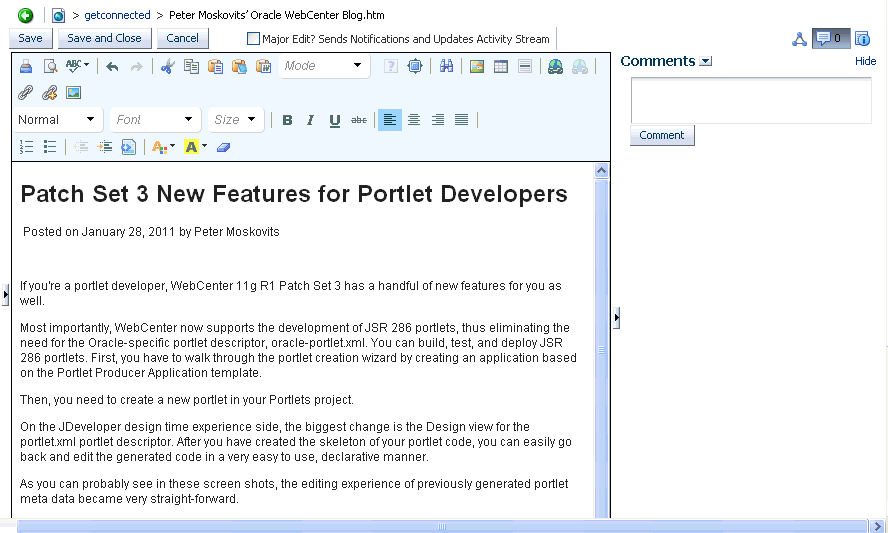This screenshot has width=888, height=533.
Task: Insert a numbered list
Action: [x=26, y=147]
